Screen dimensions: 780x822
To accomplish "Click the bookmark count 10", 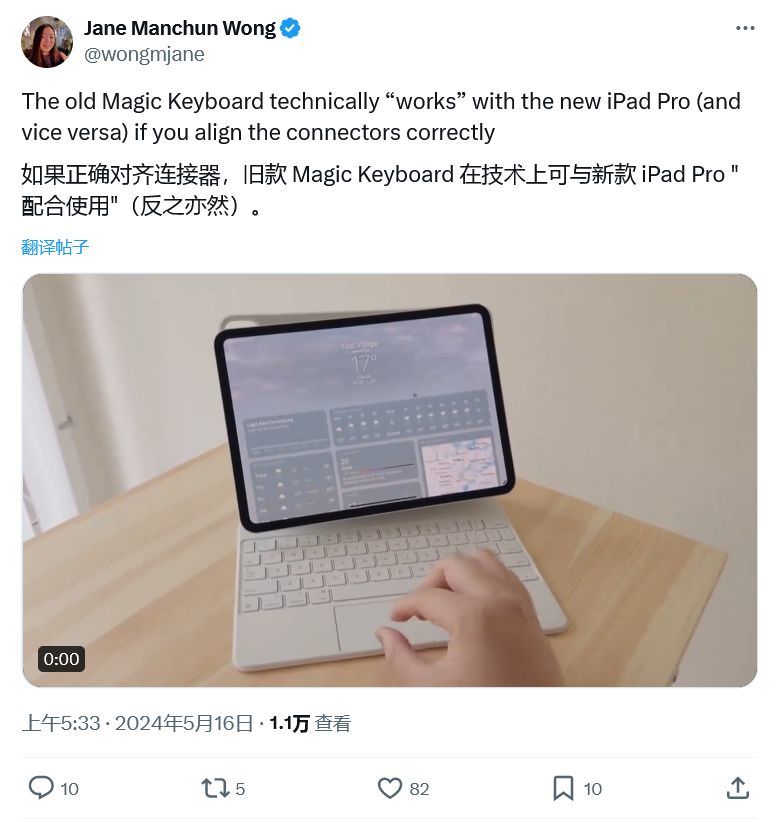I will (x=593, y=789).
